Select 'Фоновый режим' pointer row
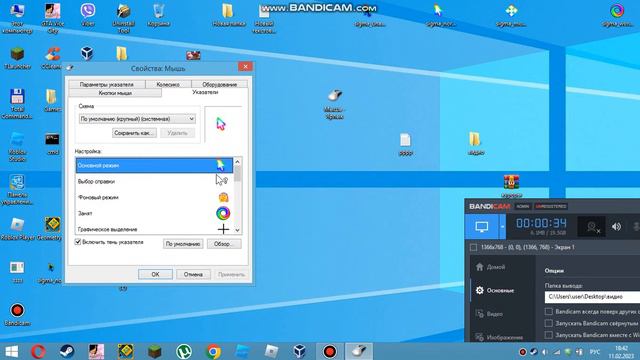This screenshot has width=640, height=360. click(154, 197)
